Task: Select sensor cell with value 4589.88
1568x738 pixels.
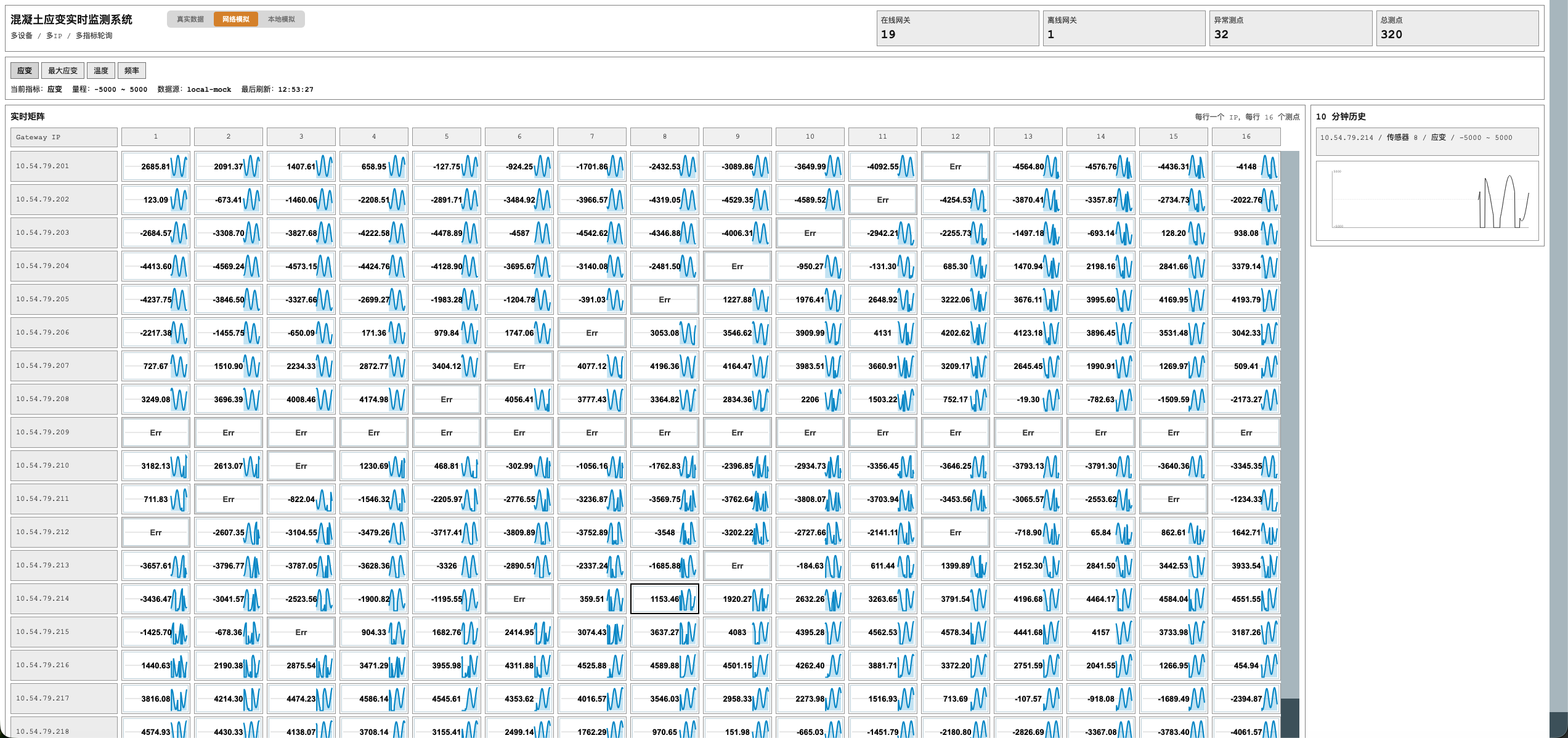Action: 665,665
